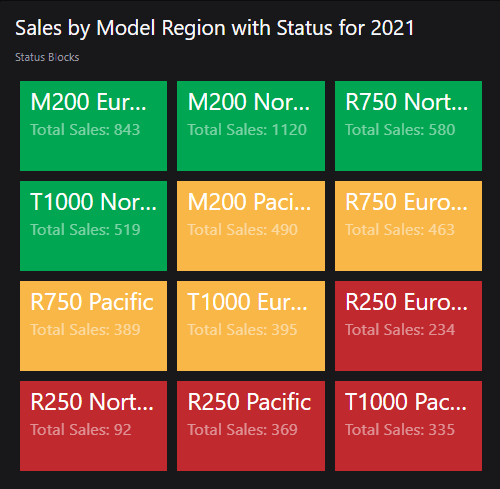The height and width of the screenshot is (489, 500).
Task: Click the M200 Nor... block with 1120 sales
Action: (x=251, y=126)
